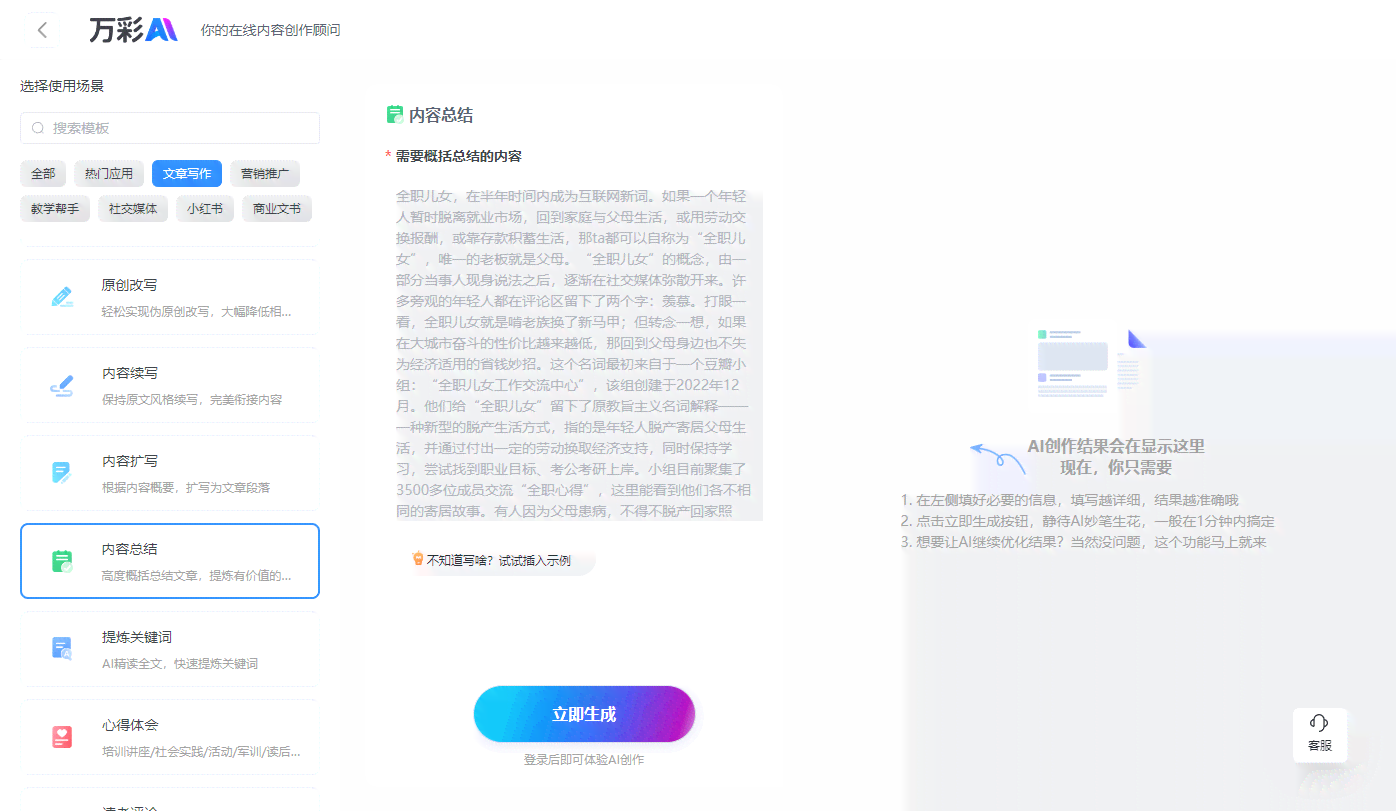Image resolution: width=1396 pixels, height=811 pixels.
Task: Select the 社交媒体 category tag
Action: (133, 209)
